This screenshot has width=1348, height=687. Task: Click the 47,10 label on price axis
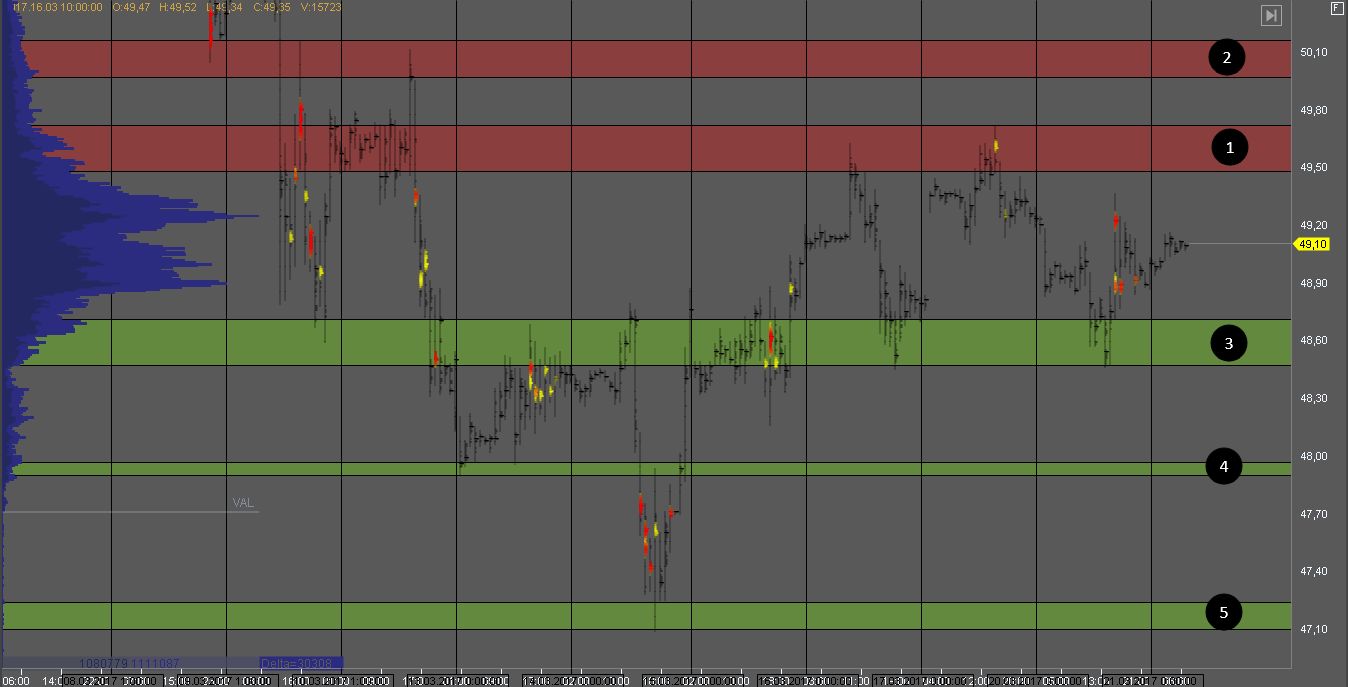pos(1313,629)
